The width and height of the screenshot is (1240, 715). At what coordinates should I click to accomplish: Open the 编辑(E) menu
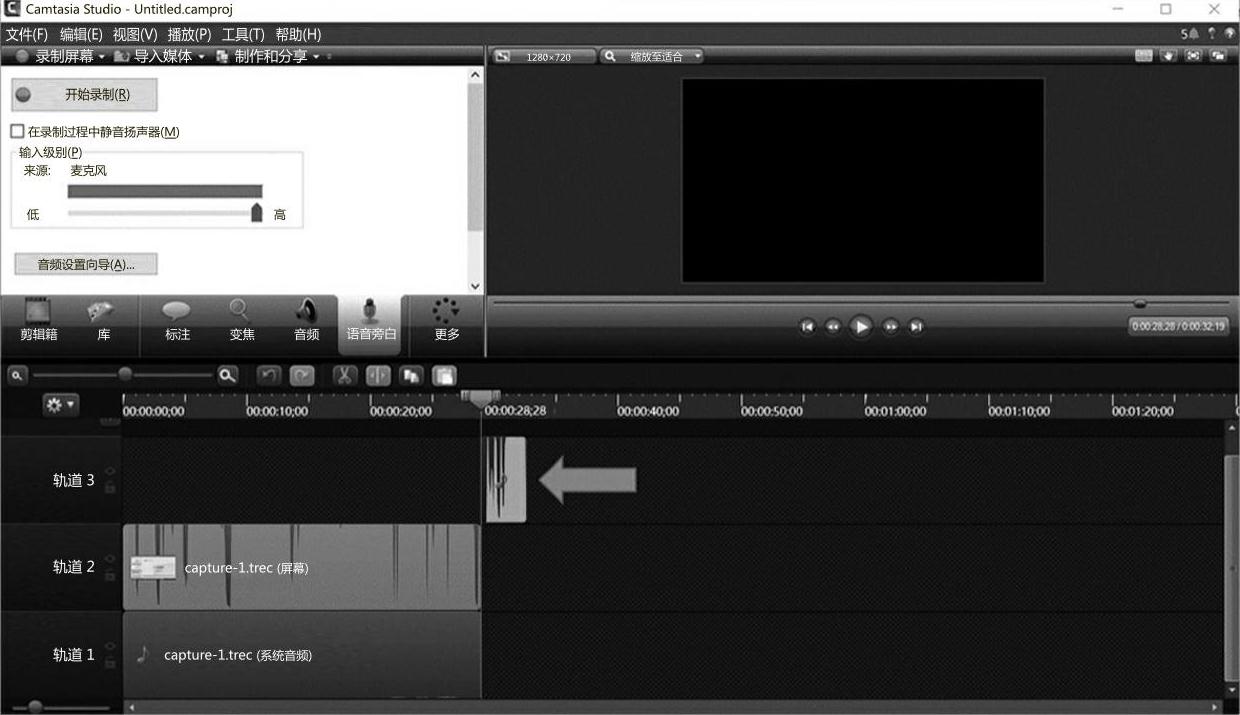click(x=81, y=34)
